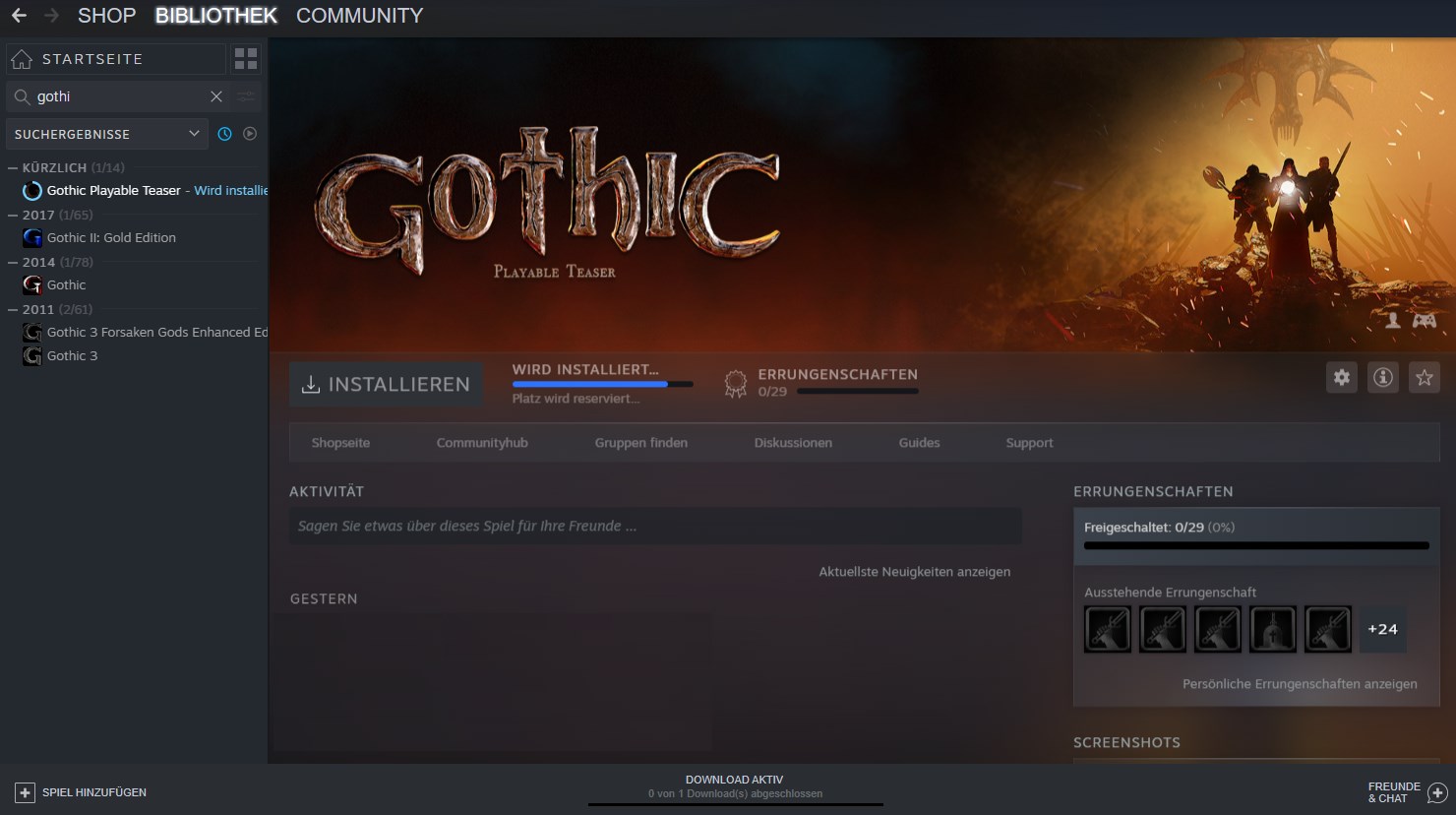
Task: Click second pending achievement icon
Action: 1163,629
